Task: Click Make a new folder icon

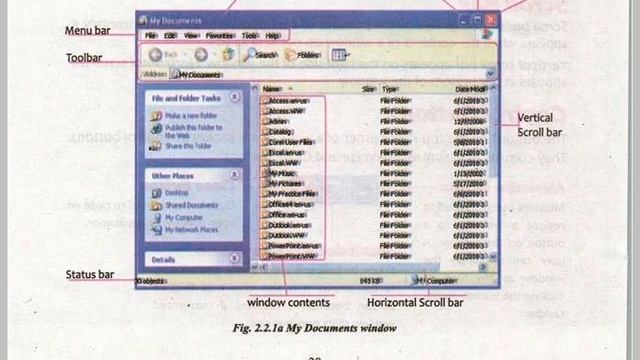Action: click(156, 116)
